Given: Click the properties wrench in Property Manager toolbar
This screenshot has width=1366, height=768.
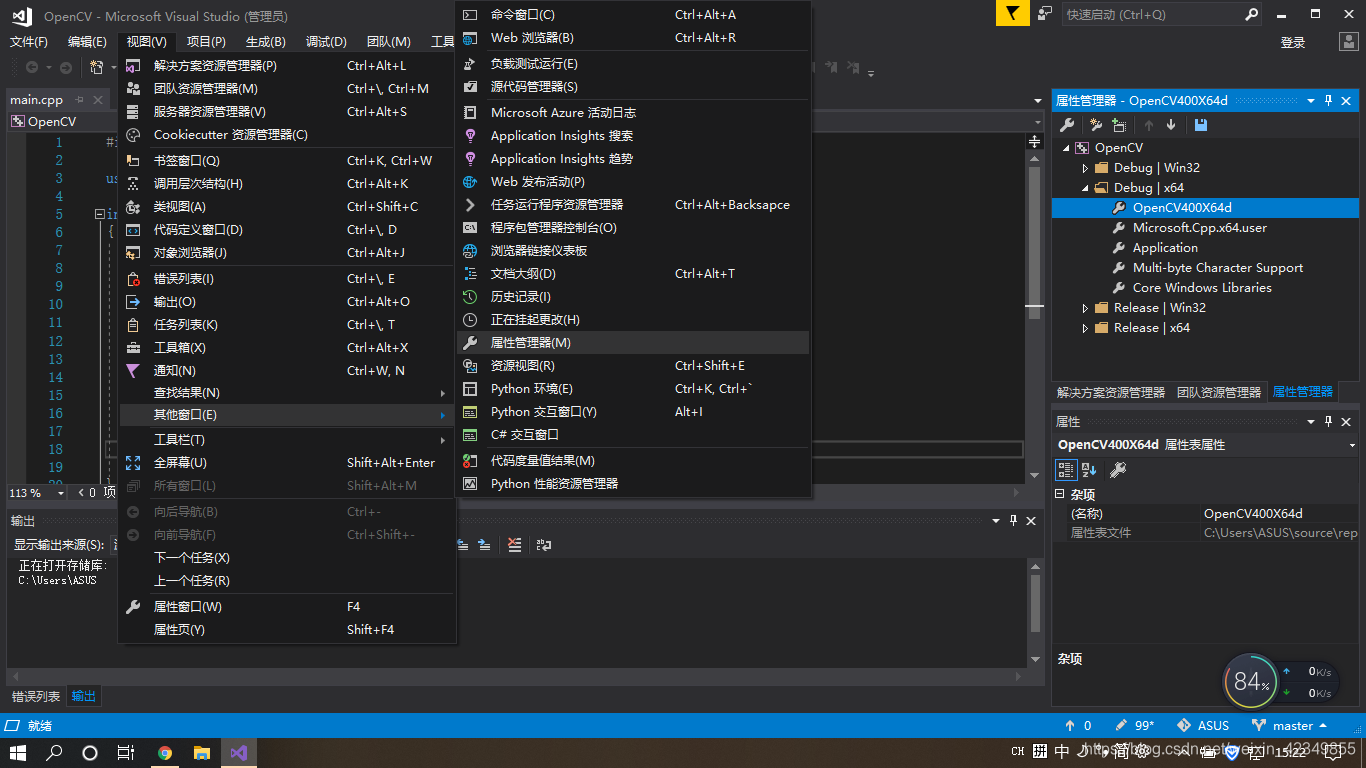Looking at the screenshot, I should [x=1067, y=125].
